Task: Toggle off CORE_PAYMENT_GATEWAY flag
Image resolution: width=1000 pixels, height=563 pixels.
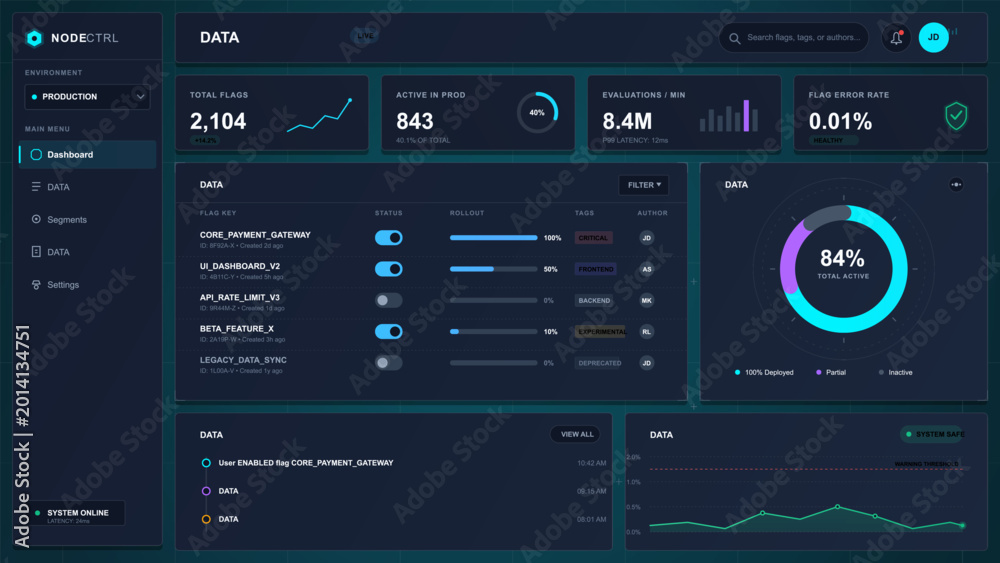Action: [388, 238]
